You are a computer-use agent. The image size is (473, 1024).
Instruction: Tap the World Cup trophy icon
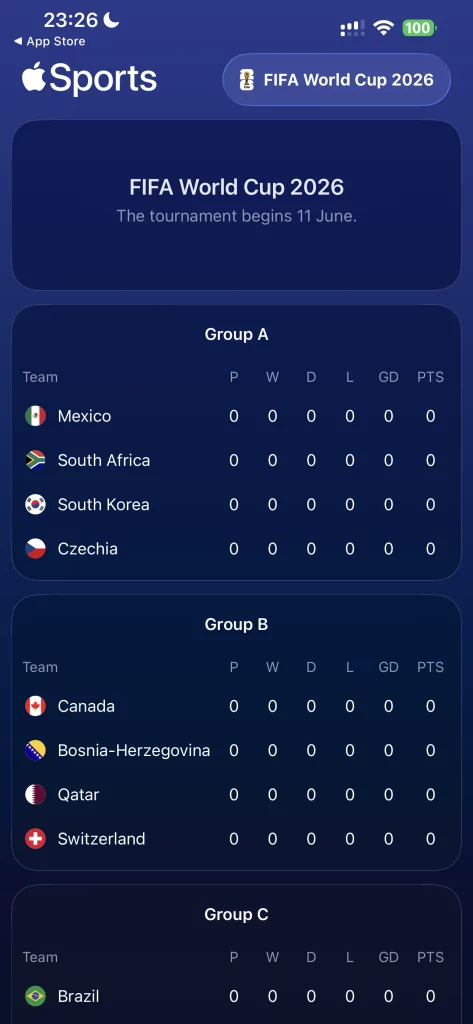tap(246, 80)
